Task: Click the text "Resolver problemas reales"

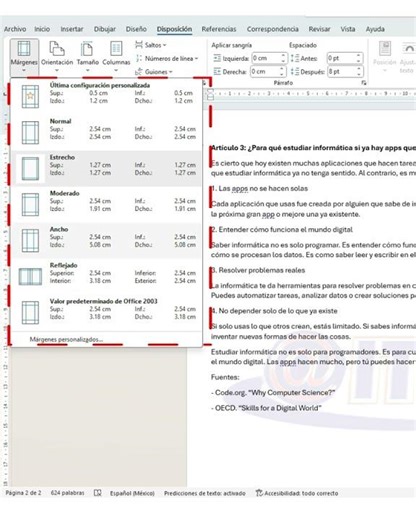Action: (x=262, y=270)
